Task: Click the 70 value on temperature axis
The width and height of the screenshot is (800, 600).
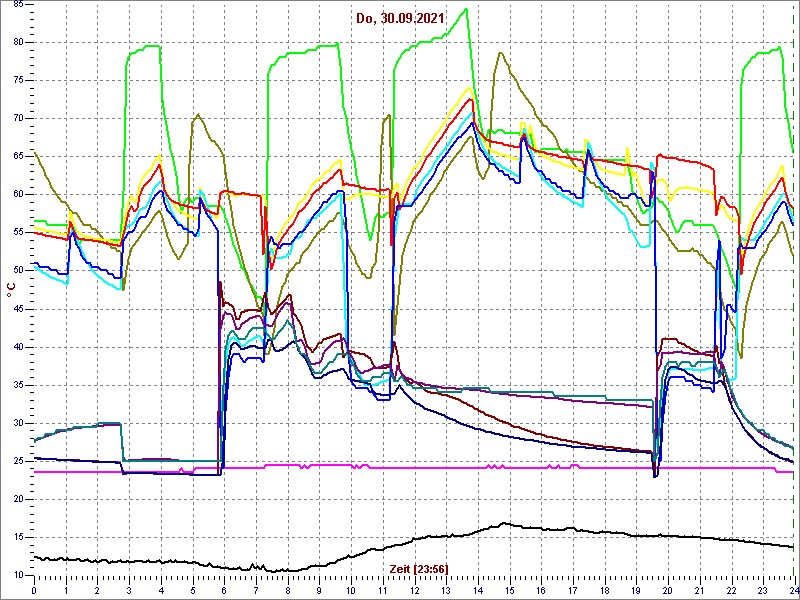Action: point(18,118)
